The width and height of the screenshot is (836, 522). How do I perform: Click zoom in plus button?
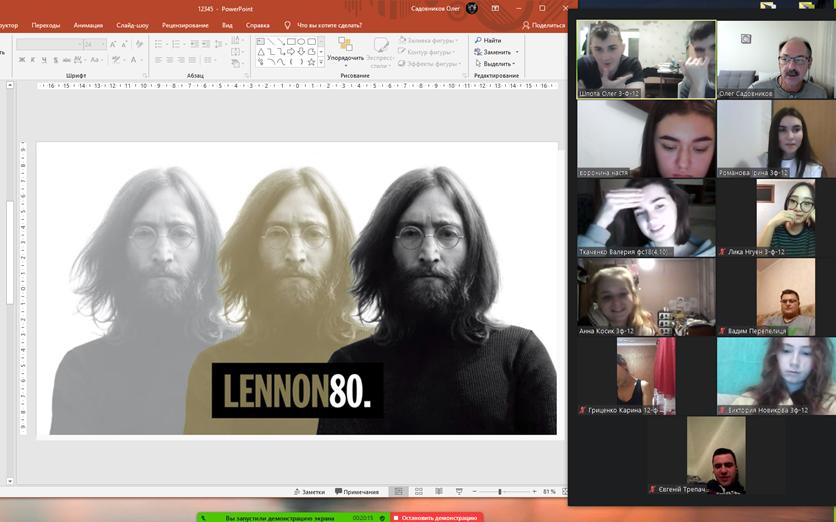click(x=534, y=492)
